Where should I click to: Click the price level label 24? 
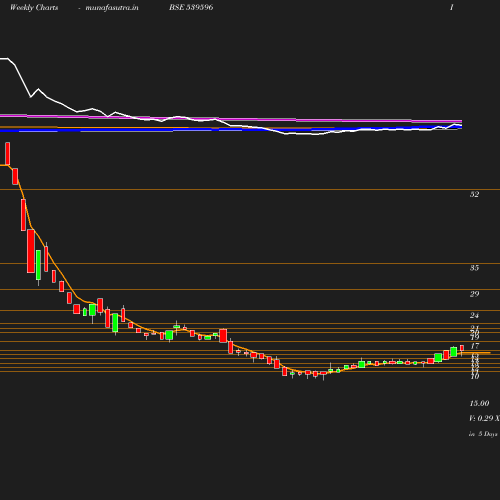point(474,315)
